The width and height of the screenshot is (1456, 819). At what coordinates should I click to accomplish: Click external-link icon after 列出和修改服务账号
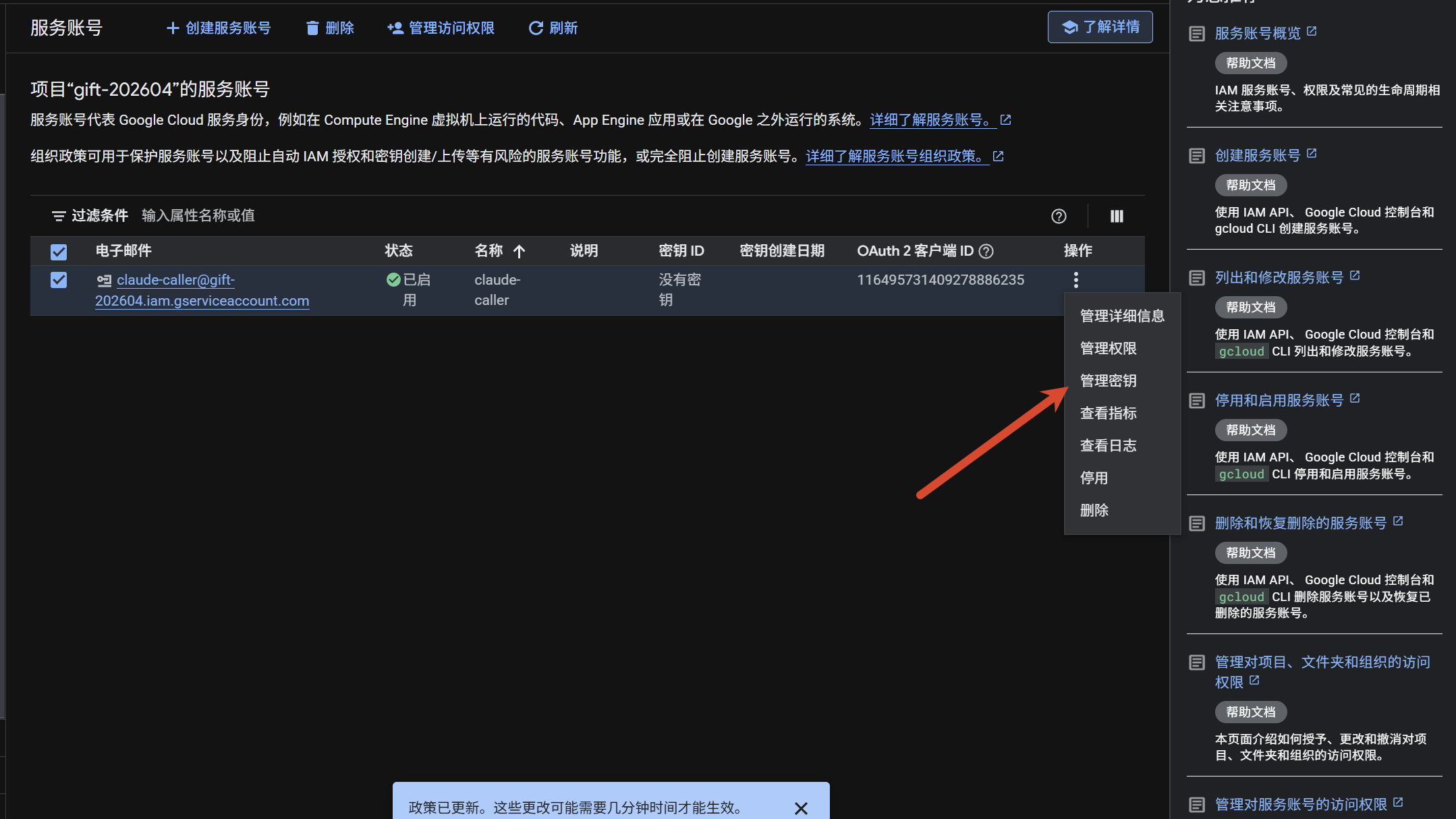(1355, 275)
